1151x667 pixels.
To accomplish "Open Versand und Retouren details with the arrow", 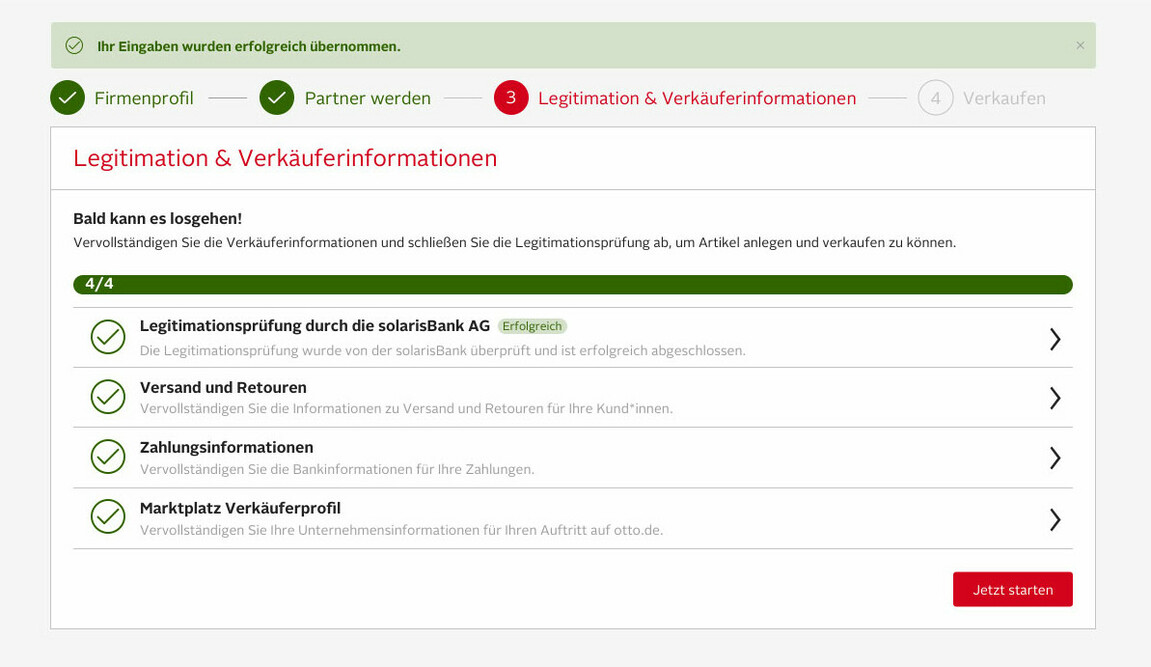I will point(1055,398).
